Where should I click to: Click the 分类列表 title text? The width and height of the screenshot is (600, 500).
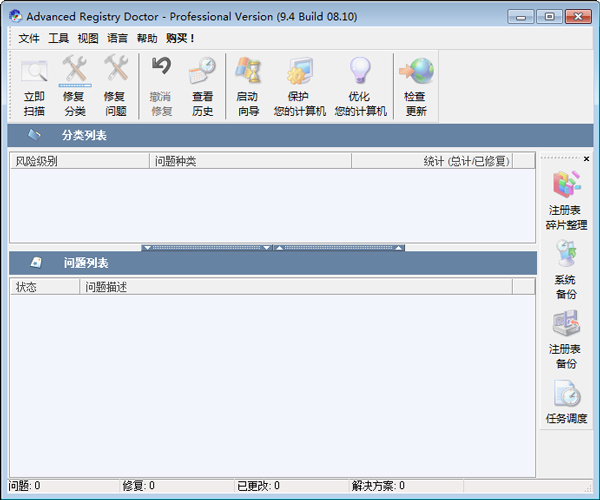[x=84, y=135]
